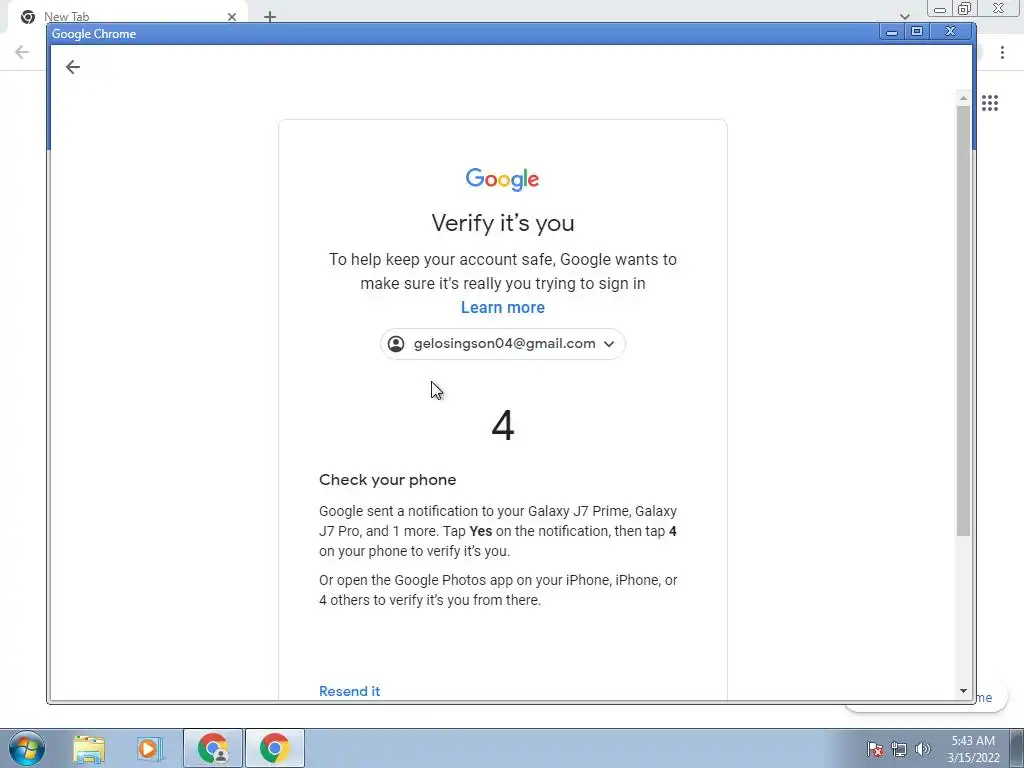Switch to the New Tab tab
The image size is (1024, 768).
[127, 16]
